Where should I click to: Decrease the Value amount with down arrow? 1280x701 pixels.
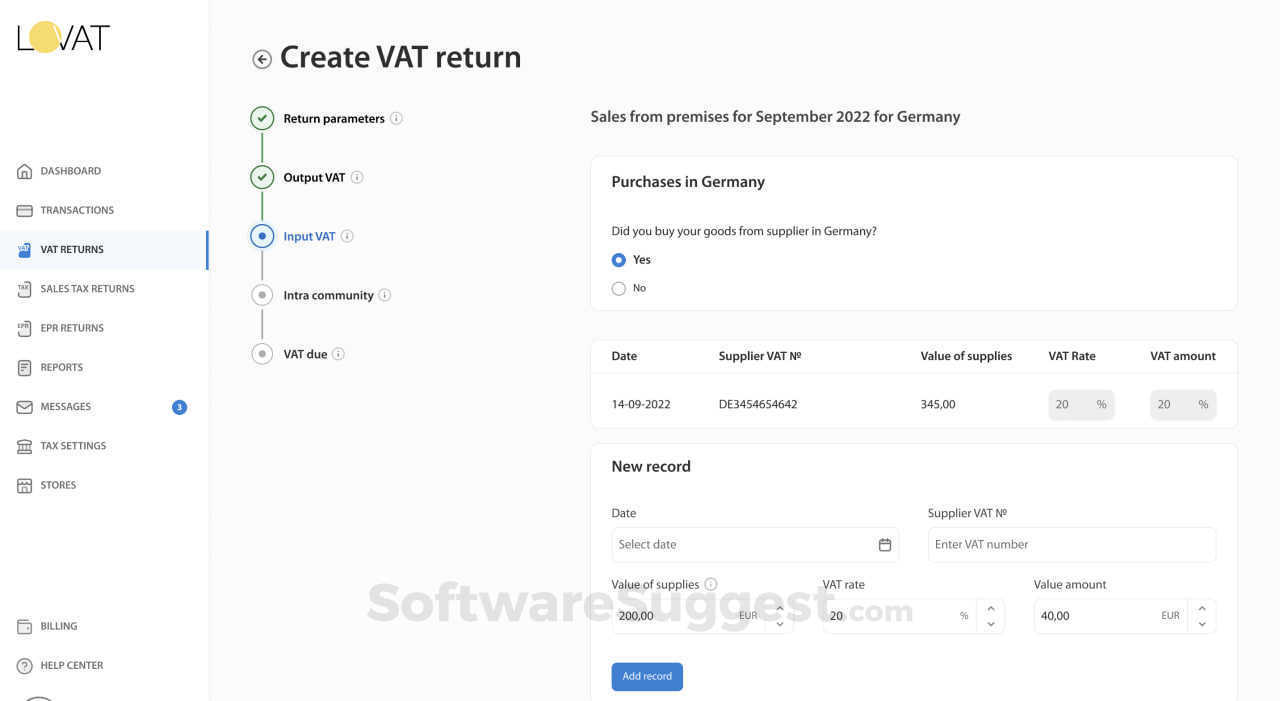pyautogui.click(x=1202, y=624)
